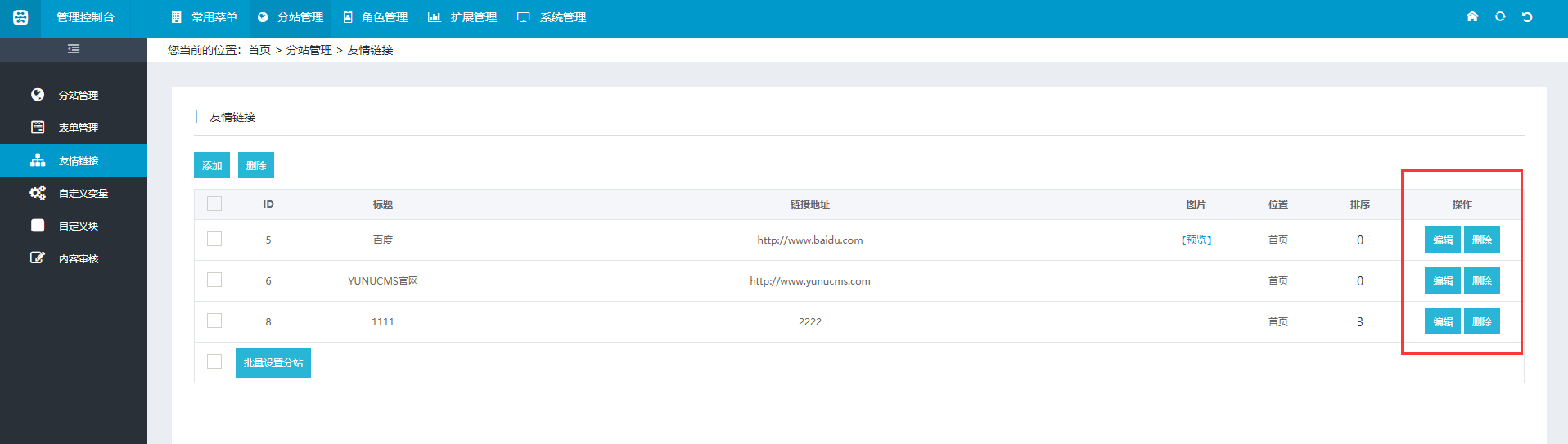The height and width of the screenshot is (444, 1568).
Task: Click the refresh icon in top-right header
Action: point(1499,16)
